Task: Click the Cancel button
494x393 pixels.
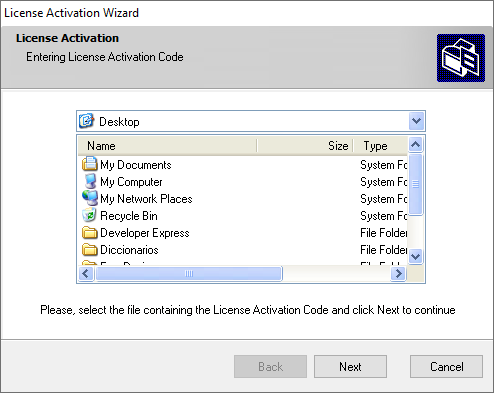Action: (x=446, y=366)
